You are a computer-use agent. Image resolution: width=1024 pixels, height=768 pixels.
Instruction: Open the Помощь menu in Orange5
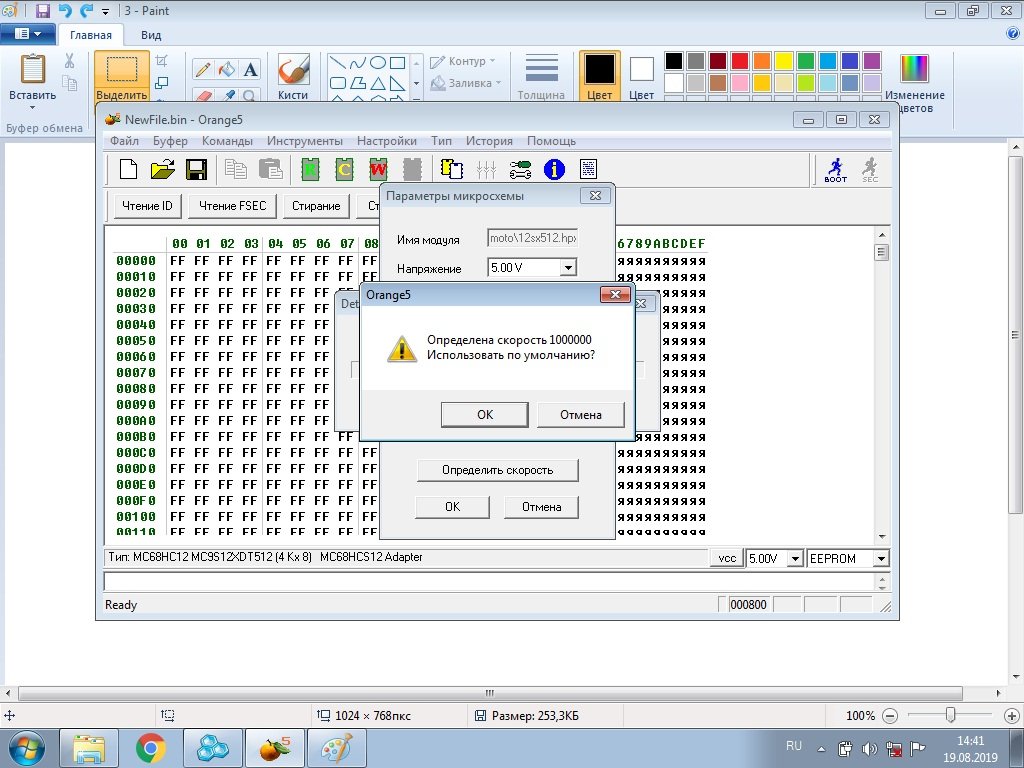pos(551,141)
